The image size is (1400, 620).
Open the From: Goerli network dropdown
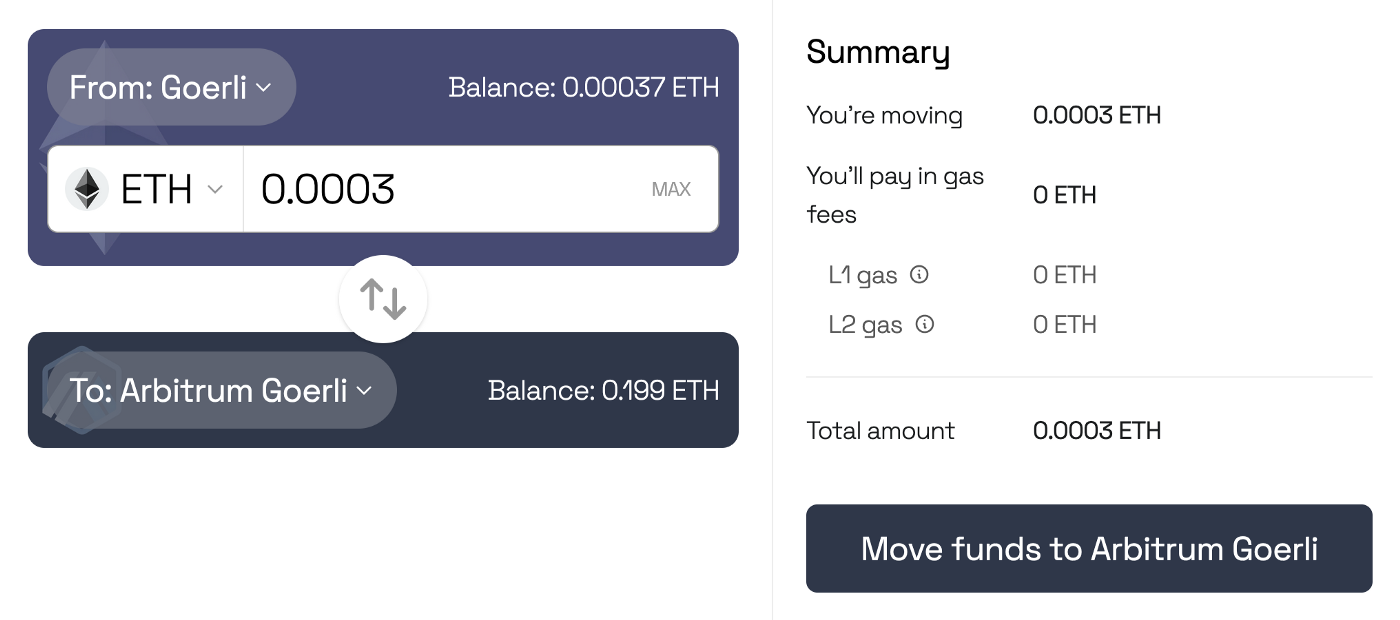171,87
